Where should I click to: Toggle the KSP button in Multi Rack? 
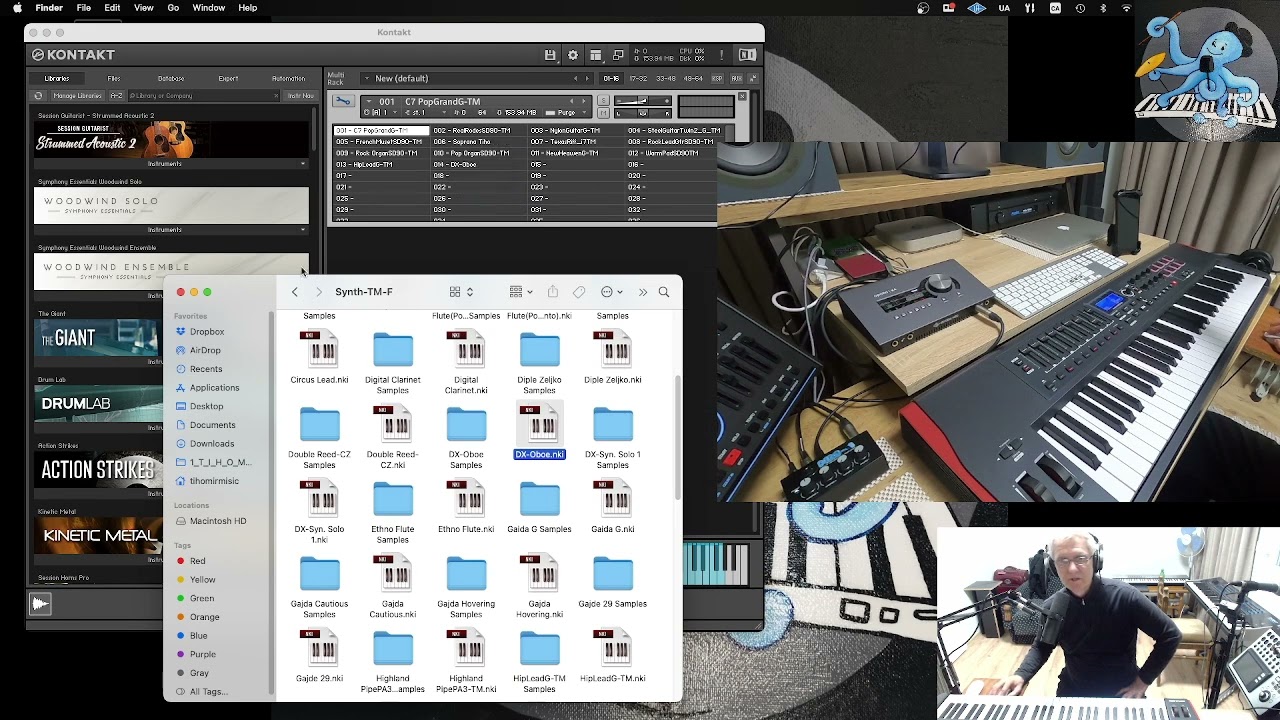tap(716, 78)
